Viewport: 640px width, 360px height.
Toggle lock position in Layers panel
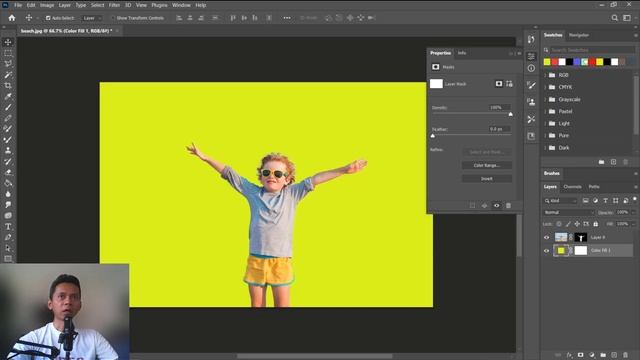pos(577,224)
